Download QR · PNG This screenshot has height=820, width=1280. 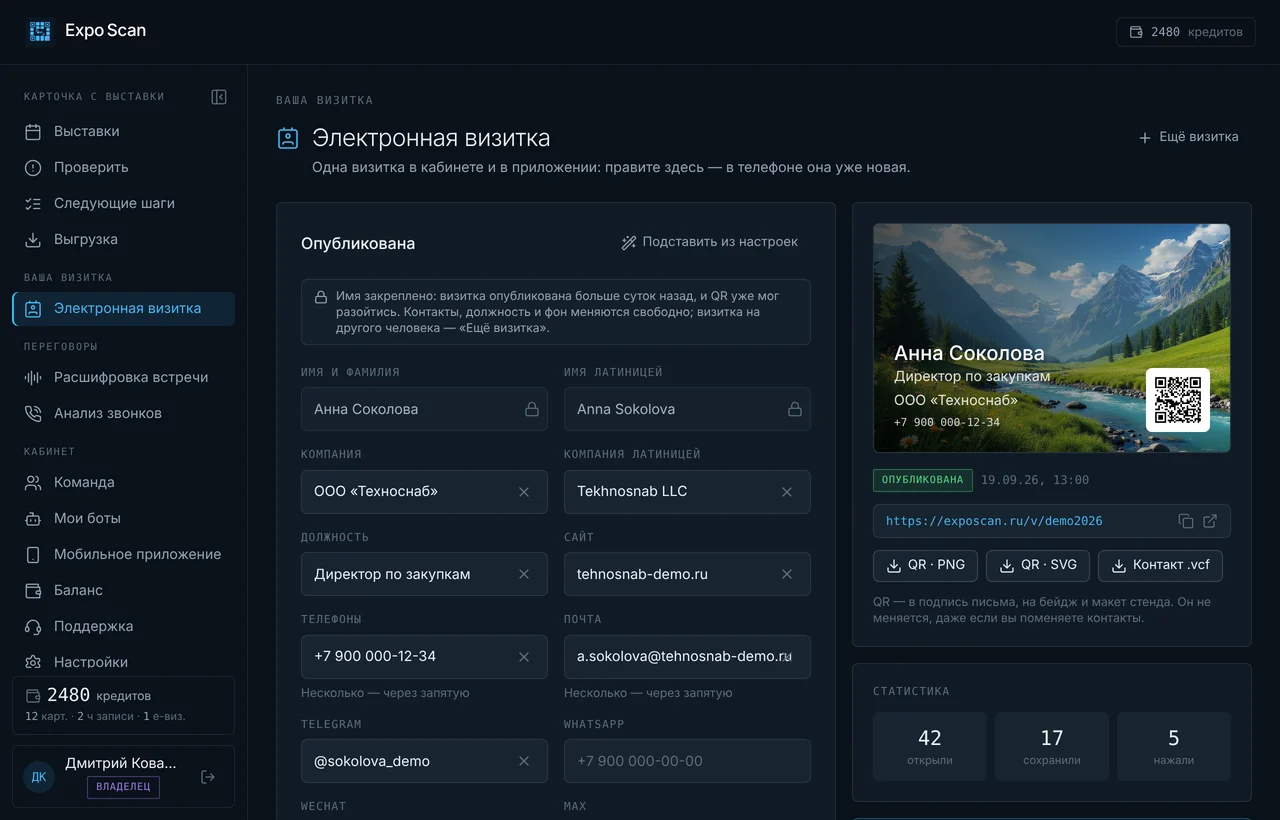[x=926, y=565]
